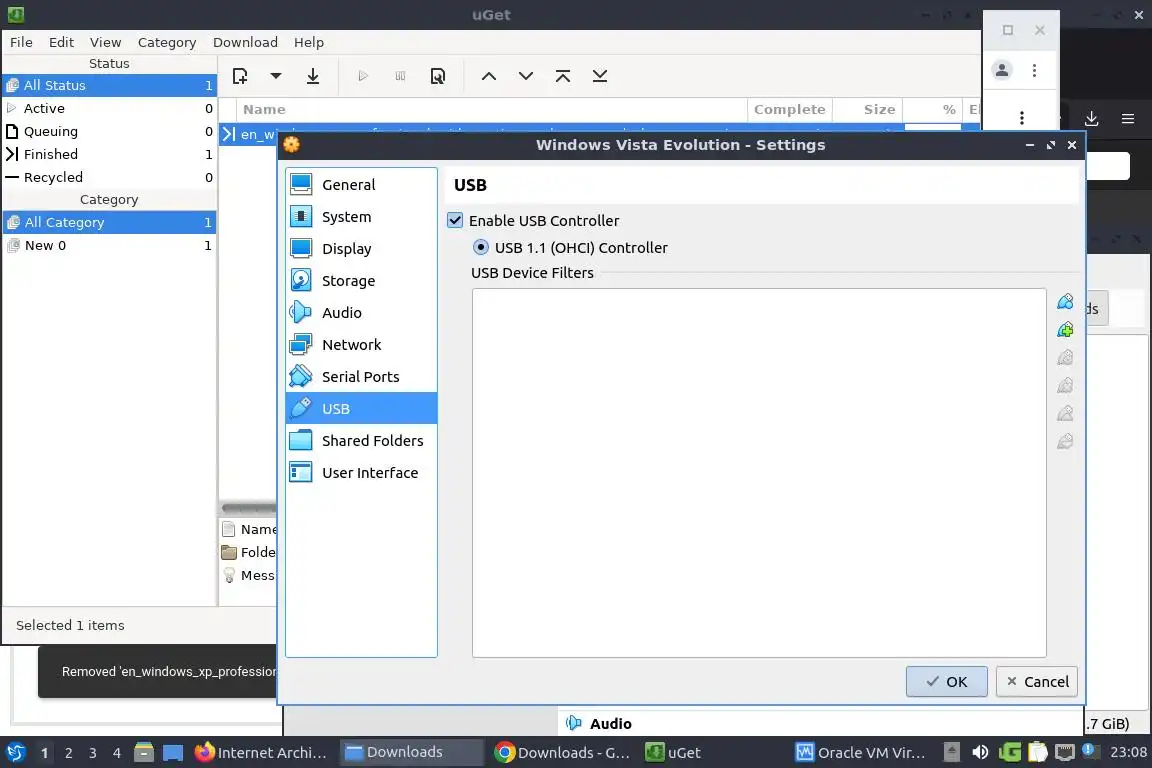Select All Status in uGet
The image size is (1152, 768).
109,85
